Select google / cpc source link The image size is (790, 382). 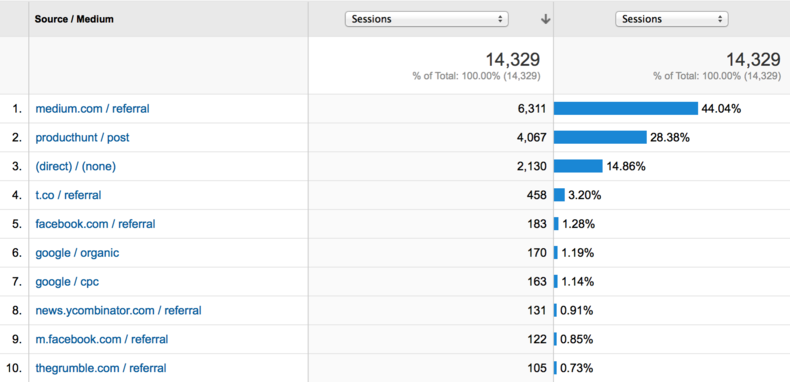67,281
